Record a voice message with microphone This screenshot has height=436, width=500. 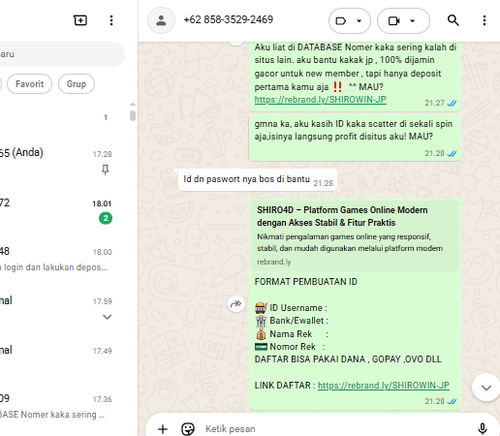tap(482, 429)
